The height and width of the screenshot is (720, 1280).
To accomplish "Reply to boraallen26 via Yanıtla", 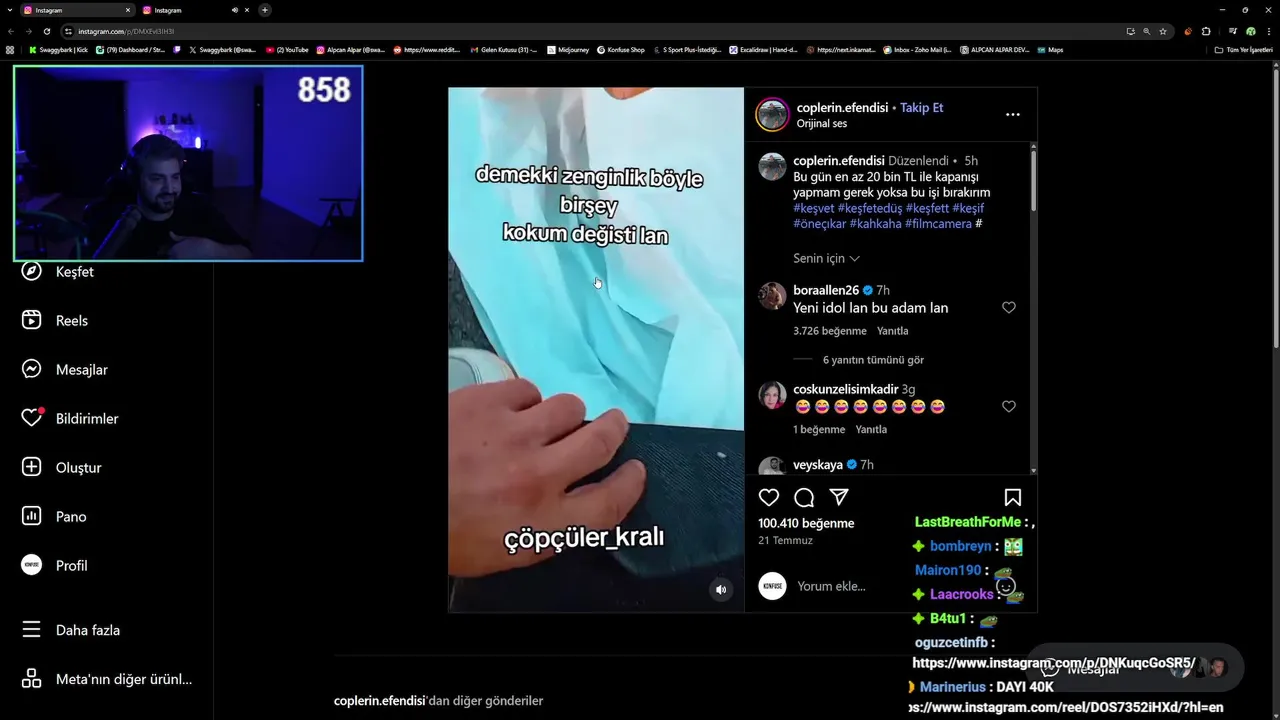I will click(892, 331).
